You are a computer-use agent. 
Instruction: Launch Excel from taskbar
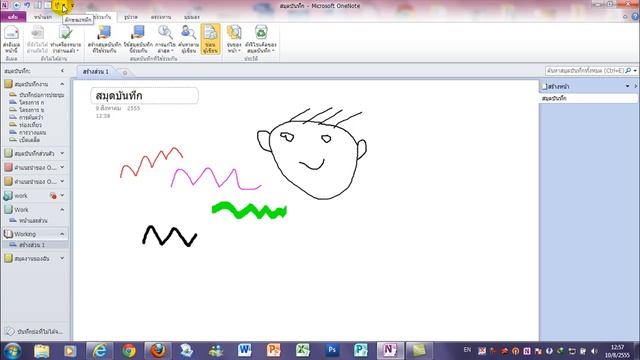[302, 351]
